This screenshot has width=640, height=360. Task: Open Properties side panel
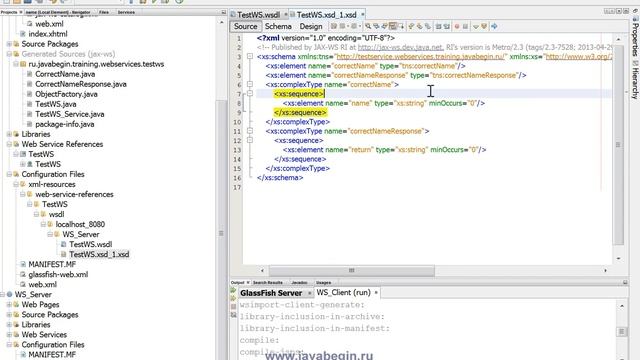(635, 36)
